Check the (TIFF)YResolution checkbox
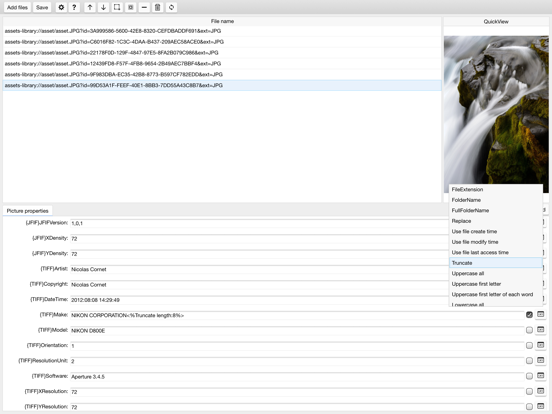 (529, 407)
